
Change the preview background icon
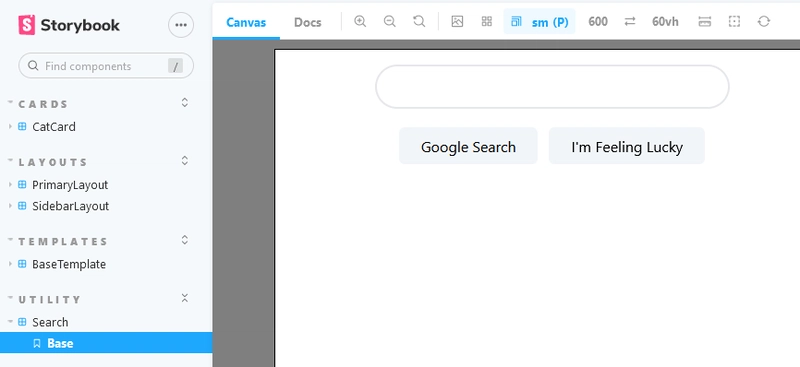point(457,21)
